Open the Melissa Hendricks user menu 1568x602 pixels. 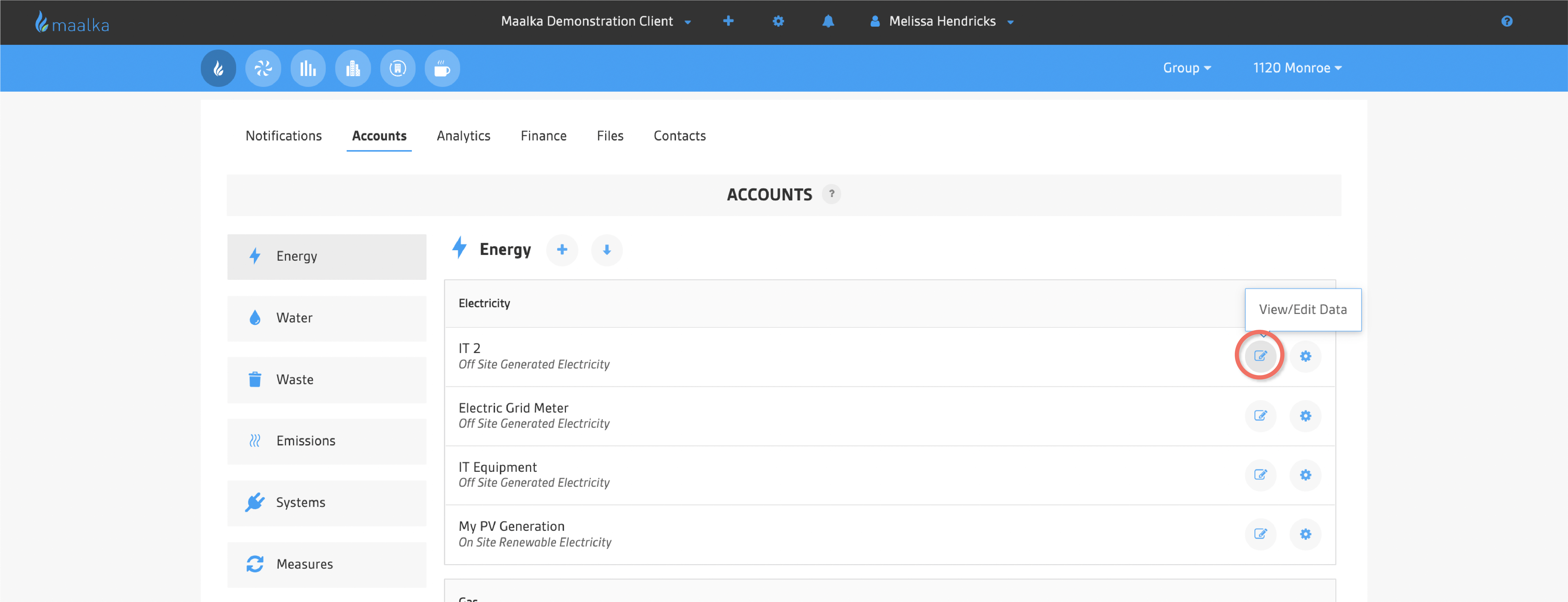pos(942,21)
